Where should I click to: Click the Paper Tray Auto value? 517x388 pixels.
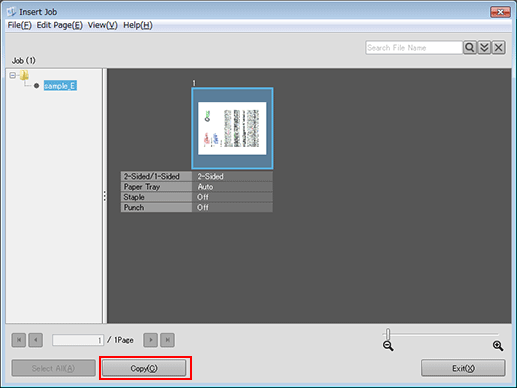click(x=232, y=187)
